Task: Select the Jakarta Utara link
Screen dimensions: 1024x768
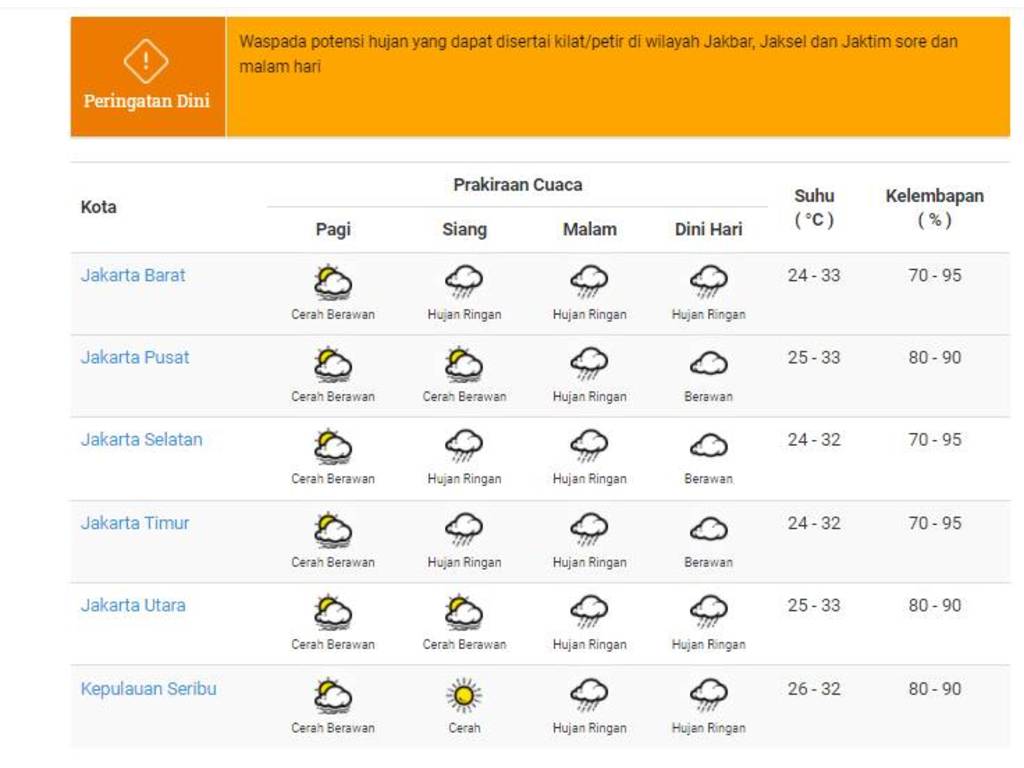Action: (x=133, y=605)
